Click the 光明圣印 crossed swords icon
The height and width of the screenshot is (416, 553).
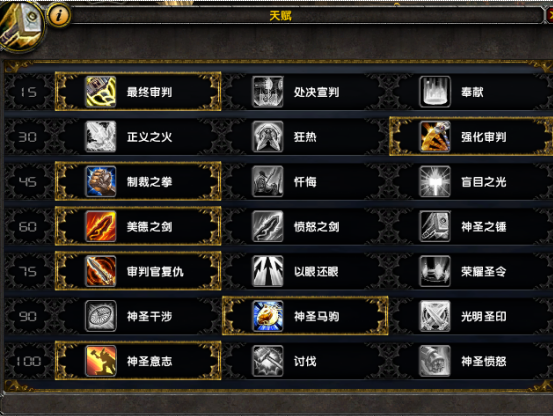[x=435, y=316]
